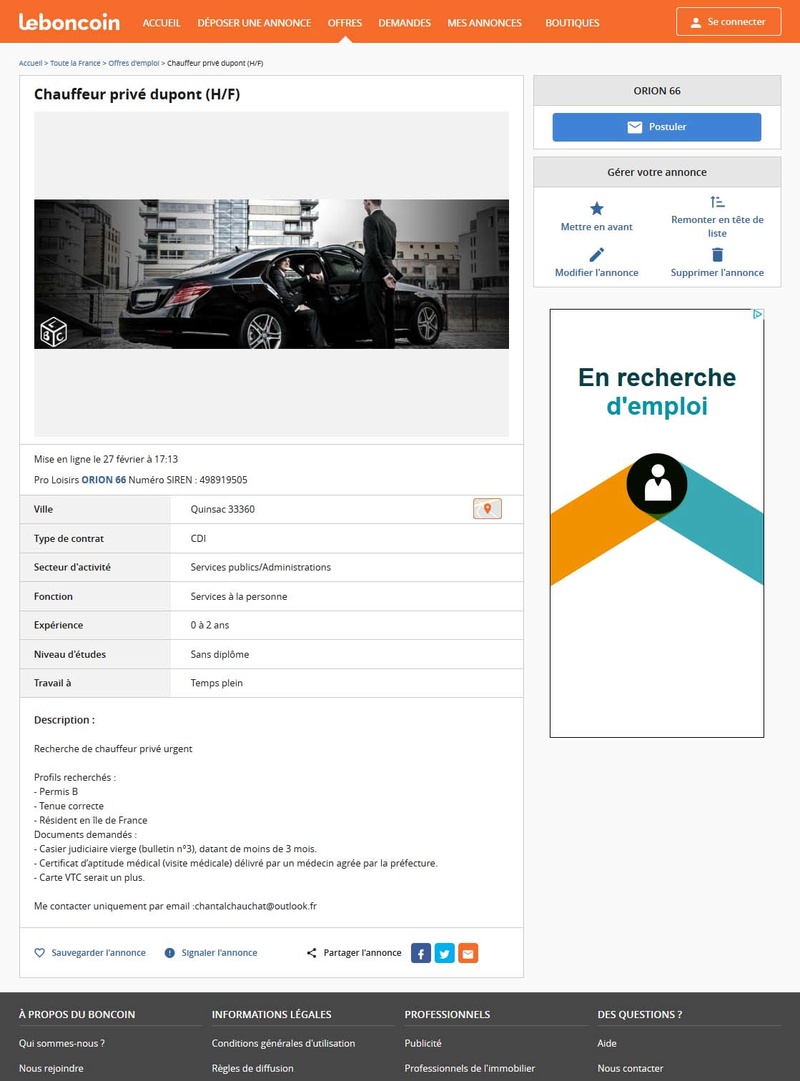This screenshot has height=1081, width=800.
Task: Click the Mettre en avant link
Action: click(x=597, y=227)
